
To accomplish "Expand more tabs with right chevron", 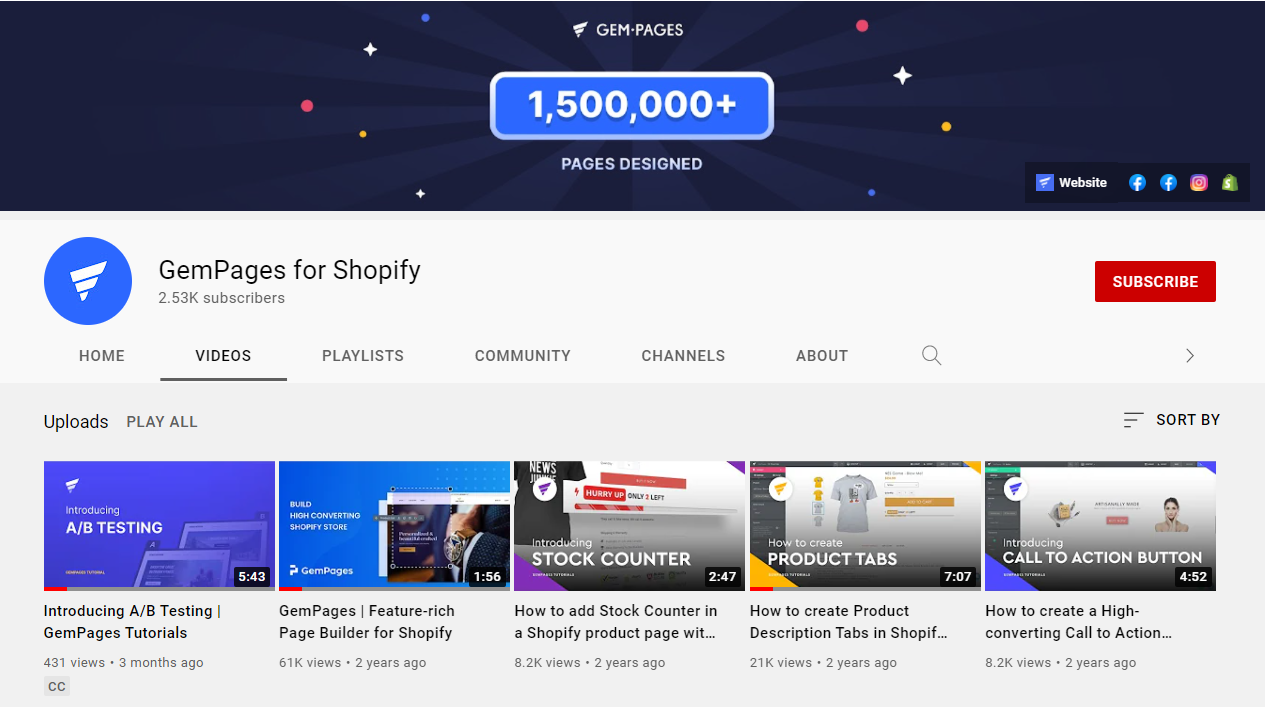I will coord(1189,355).
